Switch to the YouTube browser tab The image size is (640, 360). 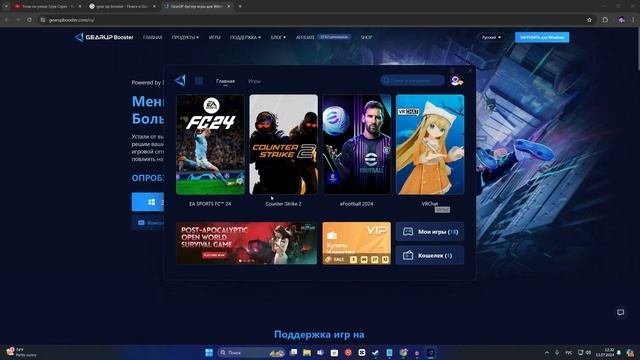click(47, 7)
